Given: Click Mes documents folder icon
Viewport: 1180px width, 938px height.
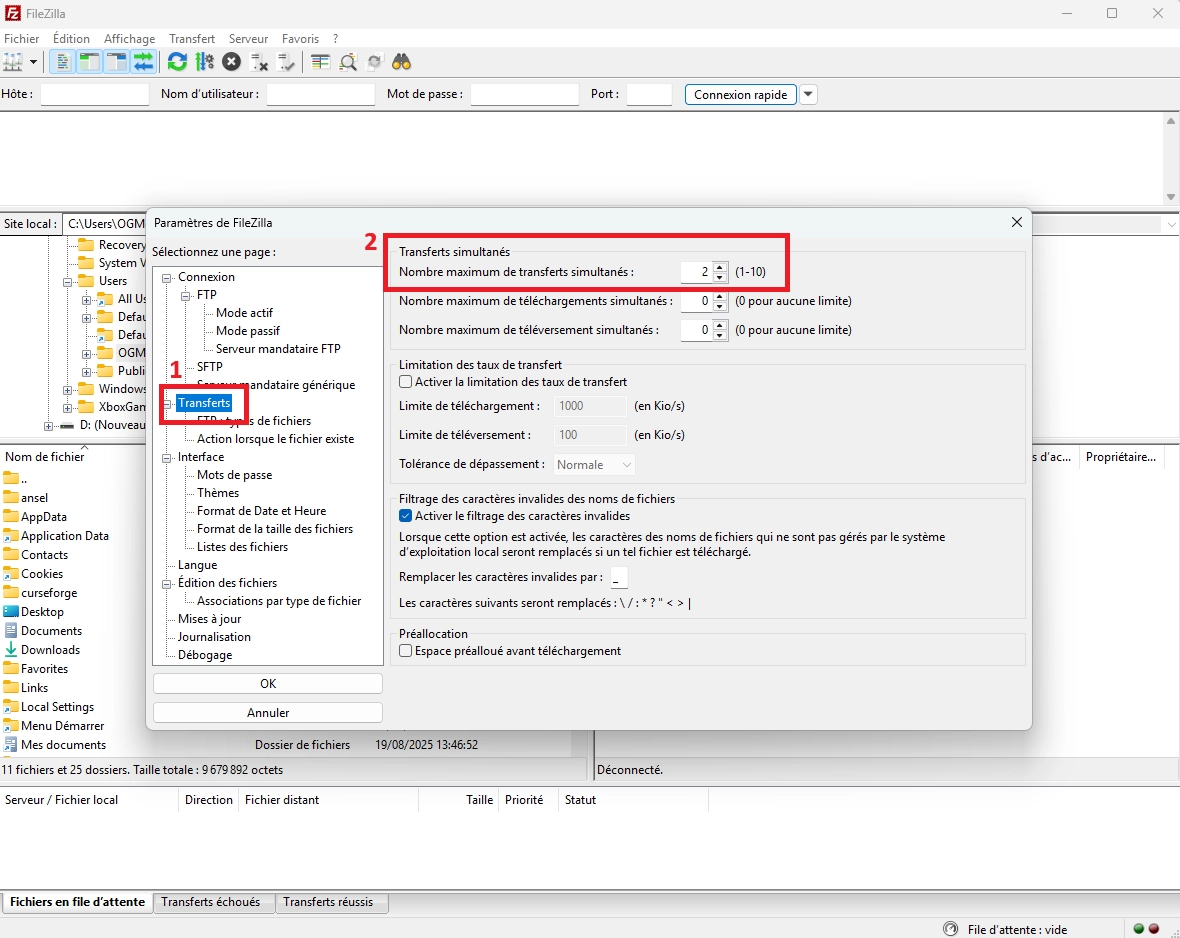Looking at the screenshot, I should (11, 745).
